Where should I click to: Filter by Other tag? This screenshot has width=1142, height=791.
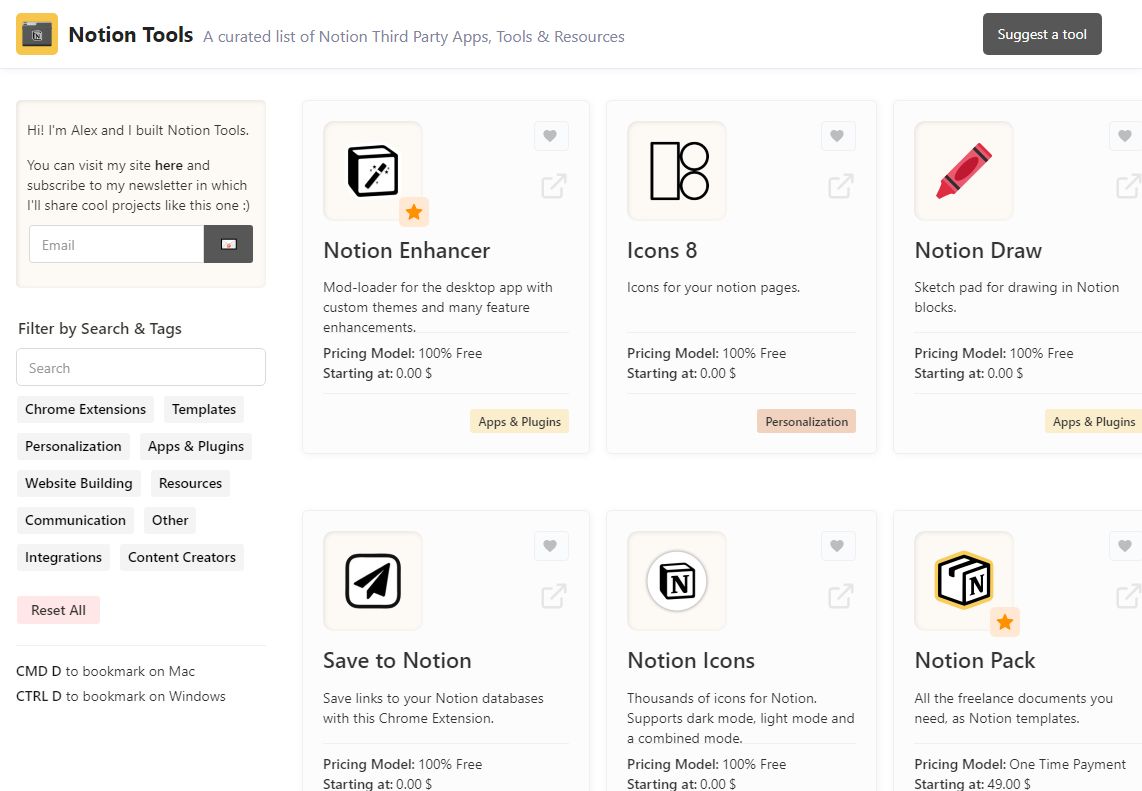(170, 521)
